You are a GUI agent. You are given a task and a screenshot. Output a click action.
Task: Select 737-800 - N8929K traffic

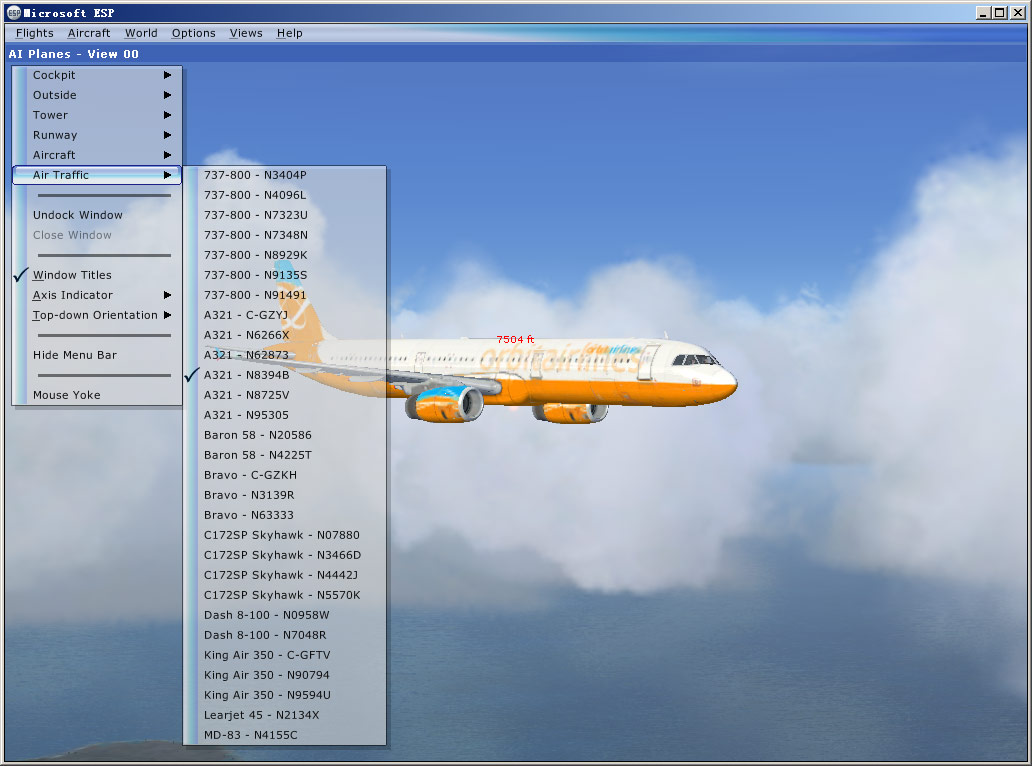coord(284,255)
